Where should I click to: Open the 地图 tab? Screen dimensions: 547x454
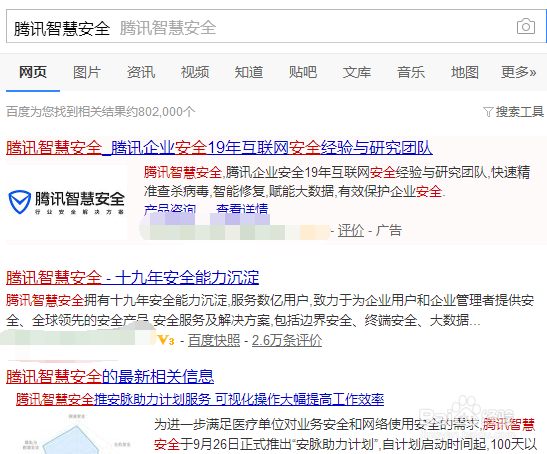coord(465,72)
